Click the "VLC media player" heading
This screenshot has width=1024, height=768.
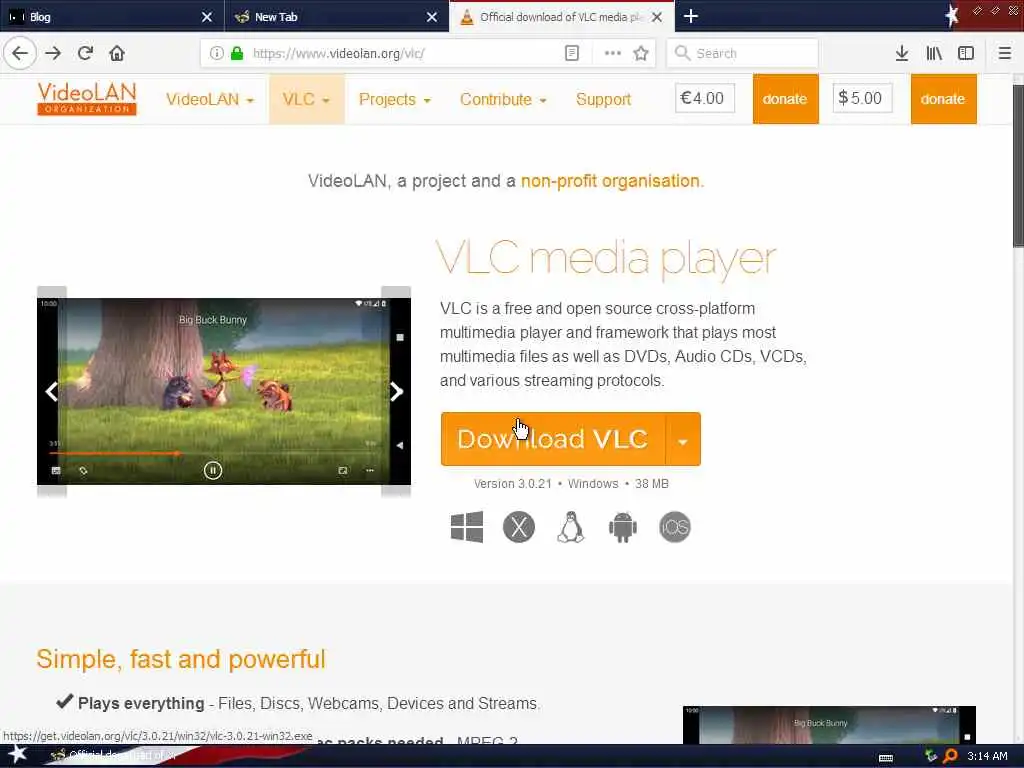[x=605, y=259]
